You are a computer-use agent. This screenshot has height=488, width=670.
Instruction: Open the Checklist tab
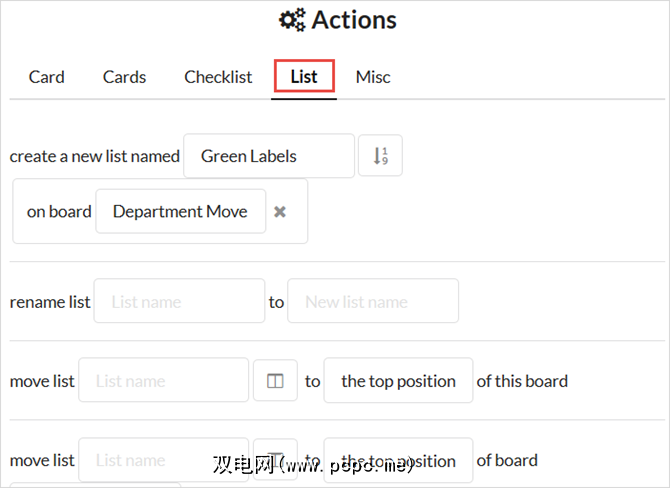pyautogui.click(x=218, y=77)
